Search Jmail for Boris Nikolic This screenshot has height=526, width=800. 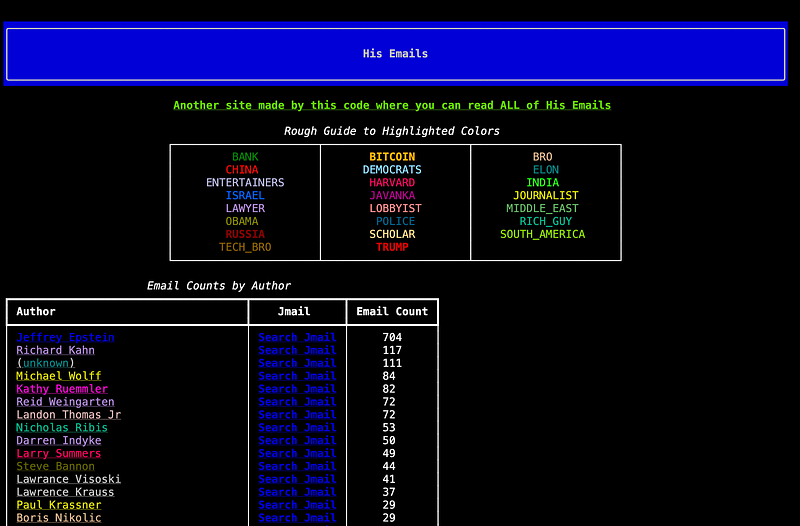(x=297, y=517)
